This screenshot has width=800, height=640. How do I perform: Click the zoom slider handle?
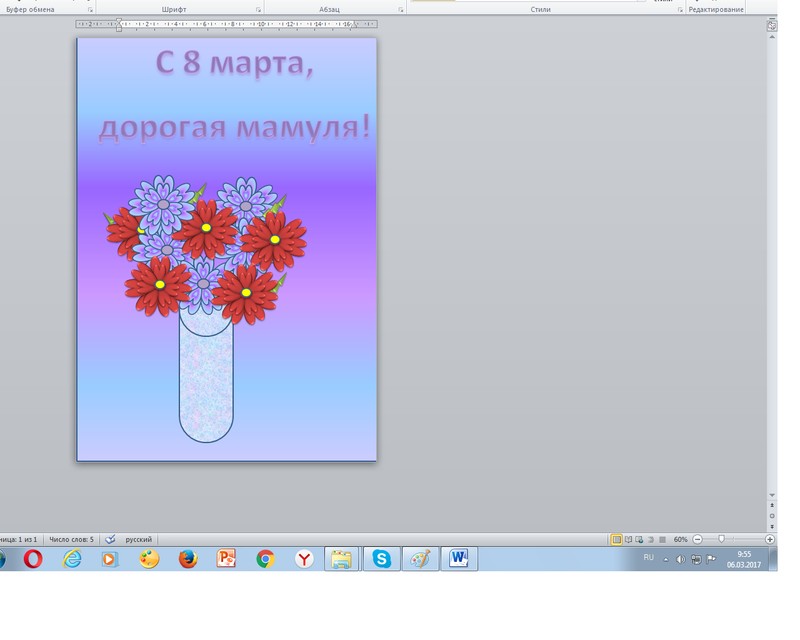(721, 539)
